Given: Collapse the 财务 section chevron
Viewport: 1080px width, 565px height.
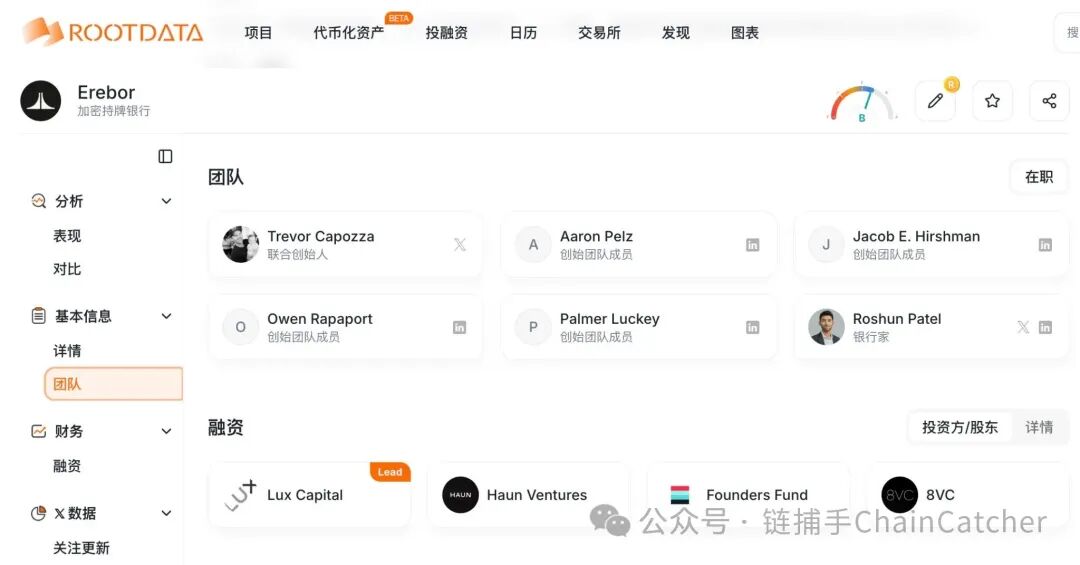Looking at the screenshot, I should point(166,431).
